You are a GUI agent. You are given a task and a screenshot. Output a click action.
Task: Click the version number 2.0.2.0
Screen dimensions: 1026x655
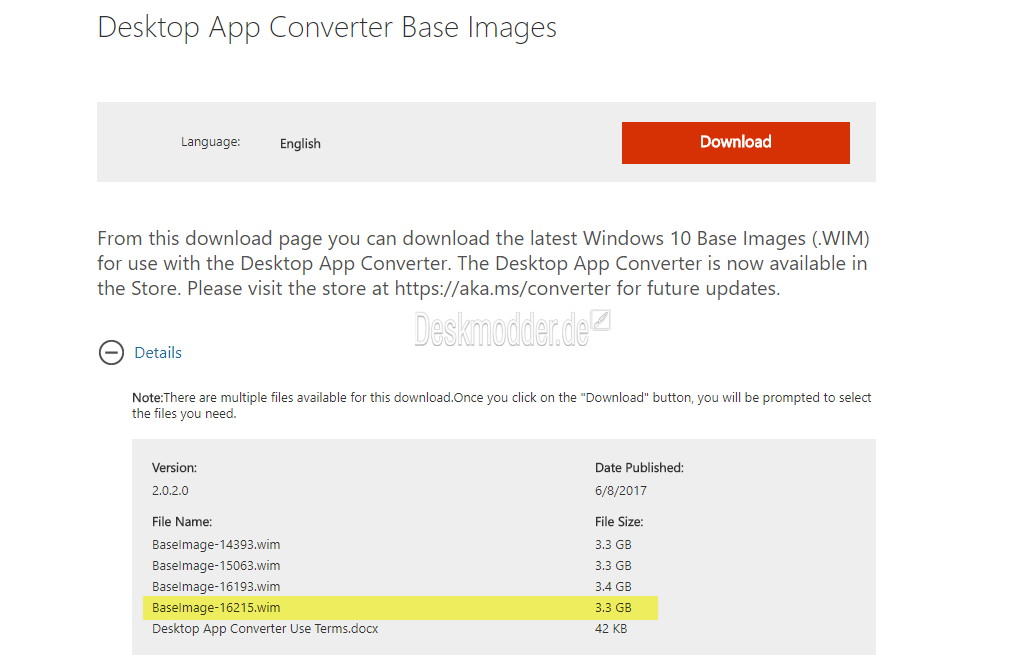(x=170, y=490)
